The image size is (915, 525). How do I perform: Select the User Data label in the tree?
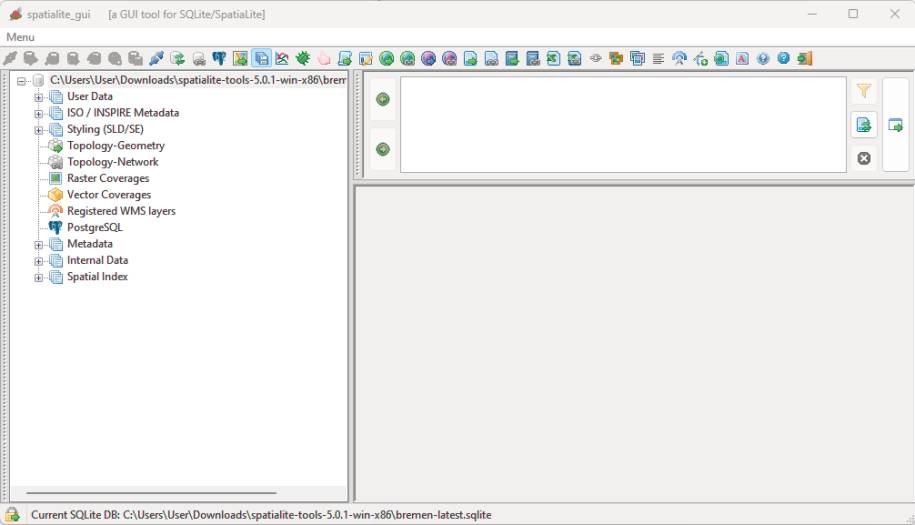(x=89, y=96)
